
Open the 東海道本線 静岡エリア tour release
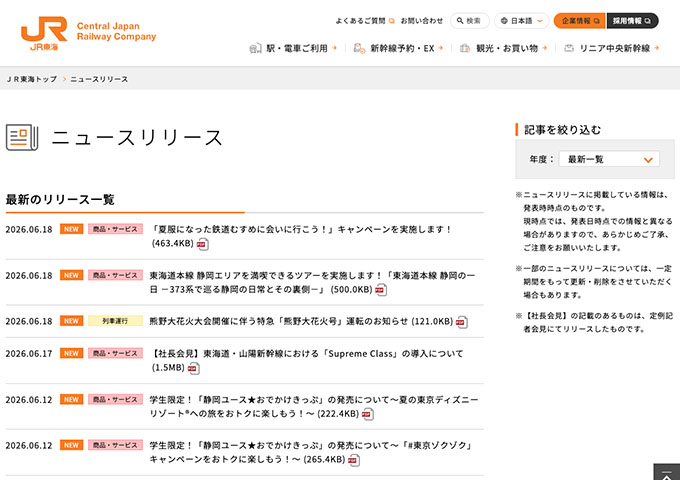pos(312,282)
